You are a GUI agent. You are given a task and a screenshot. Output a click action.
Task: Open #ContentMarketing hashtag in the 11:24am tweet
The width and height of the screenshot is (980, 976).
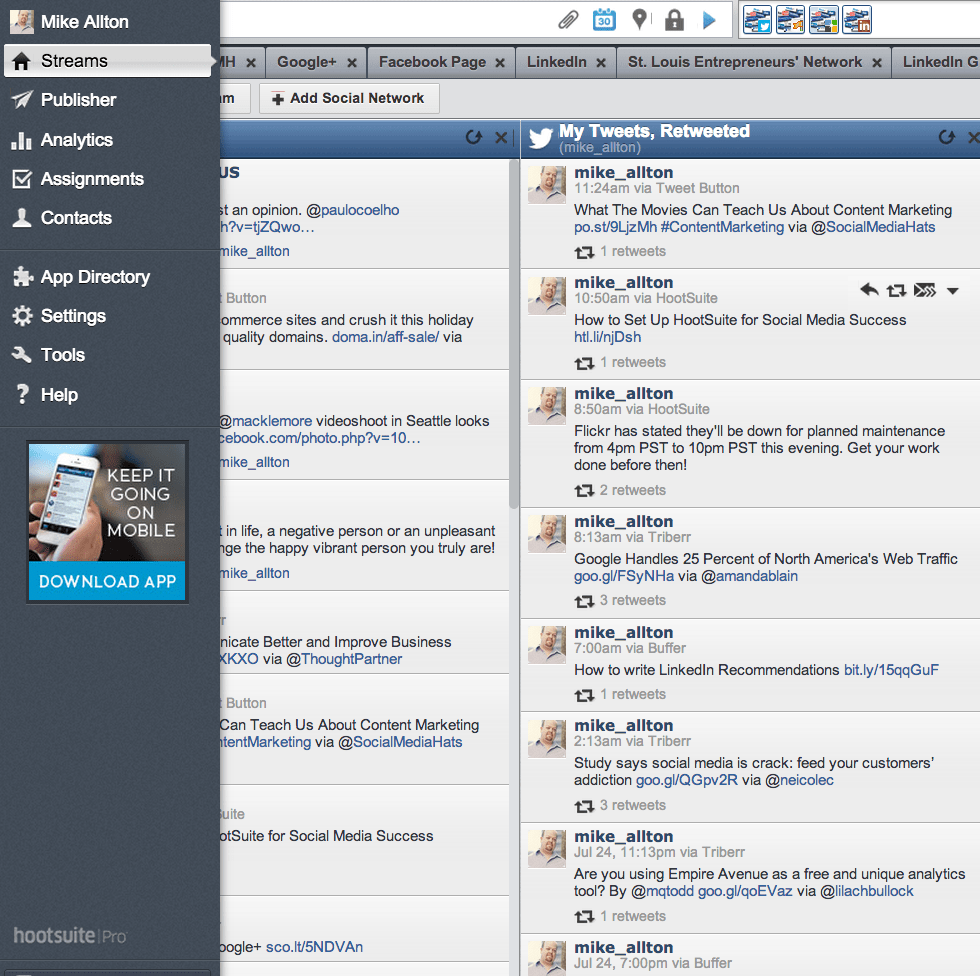coord(722,227)
